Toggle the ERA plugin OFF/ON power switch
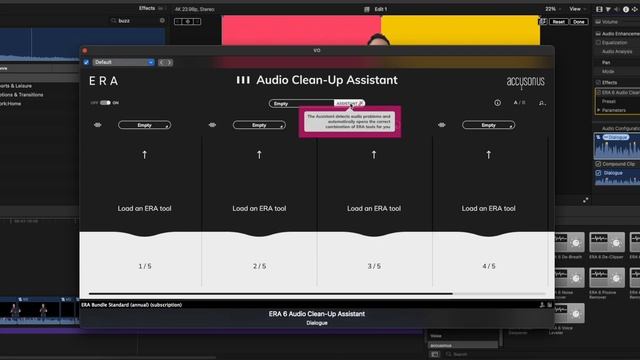640x360 pixels. coord(105,103)
